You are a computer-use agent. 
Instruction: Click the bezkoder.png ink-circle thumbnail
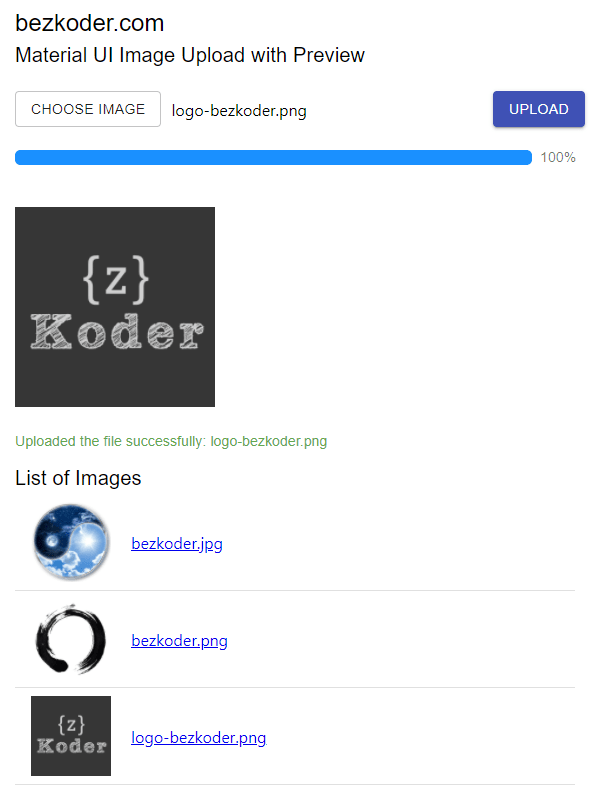[70, 639]
